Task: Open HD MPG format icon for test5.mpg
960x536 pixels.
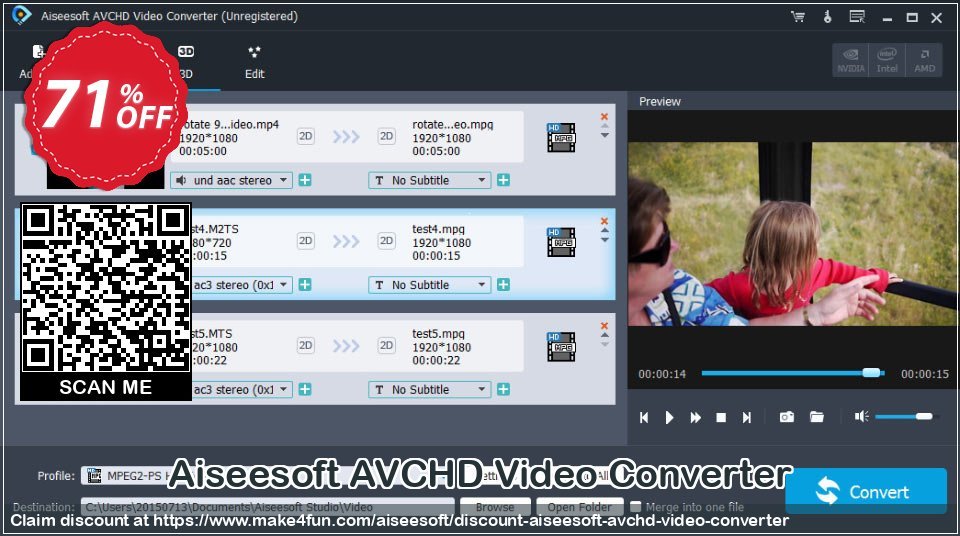Action: click(561, 347)
